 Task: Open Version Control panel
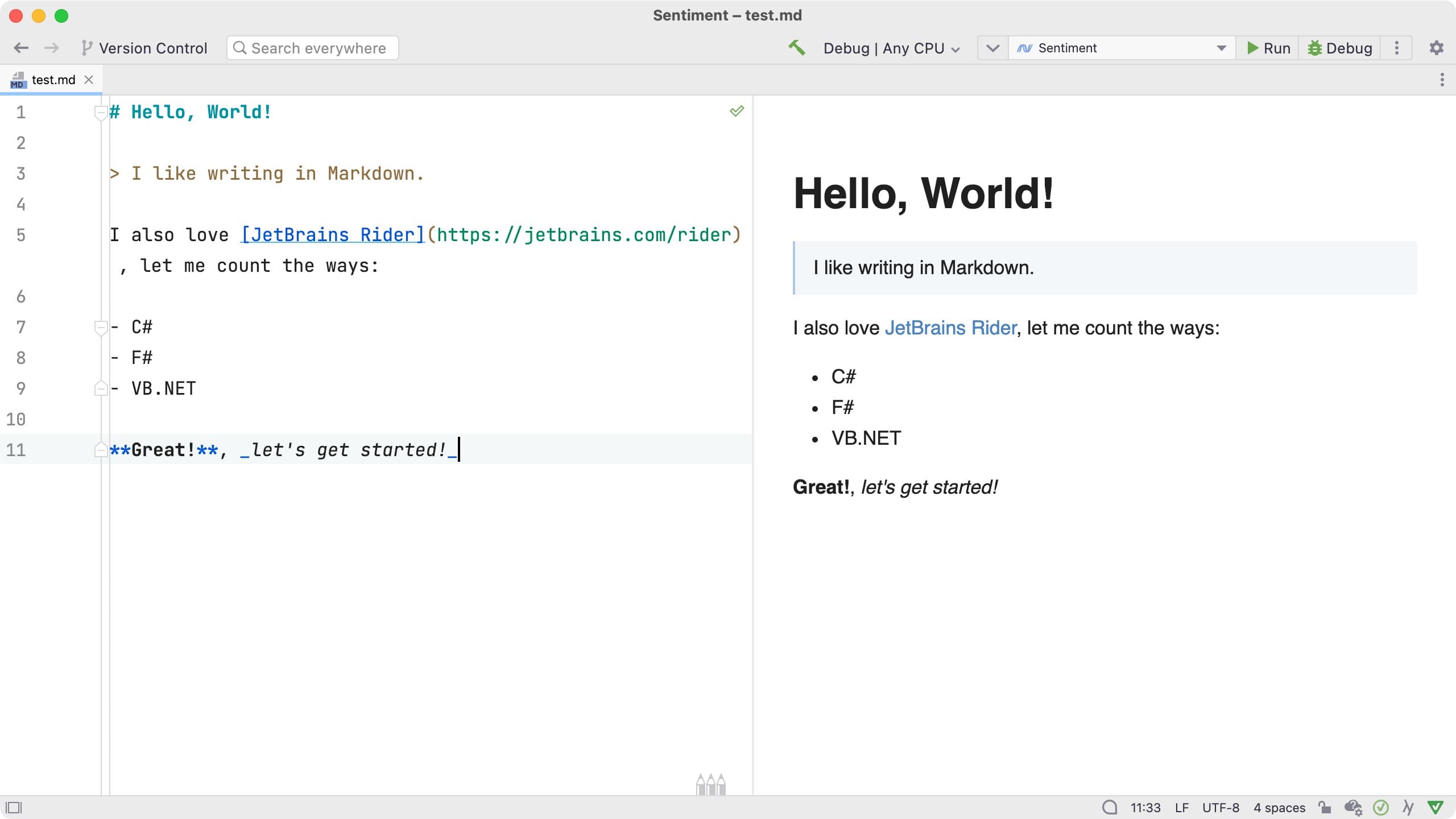click(x=143, y=47)
